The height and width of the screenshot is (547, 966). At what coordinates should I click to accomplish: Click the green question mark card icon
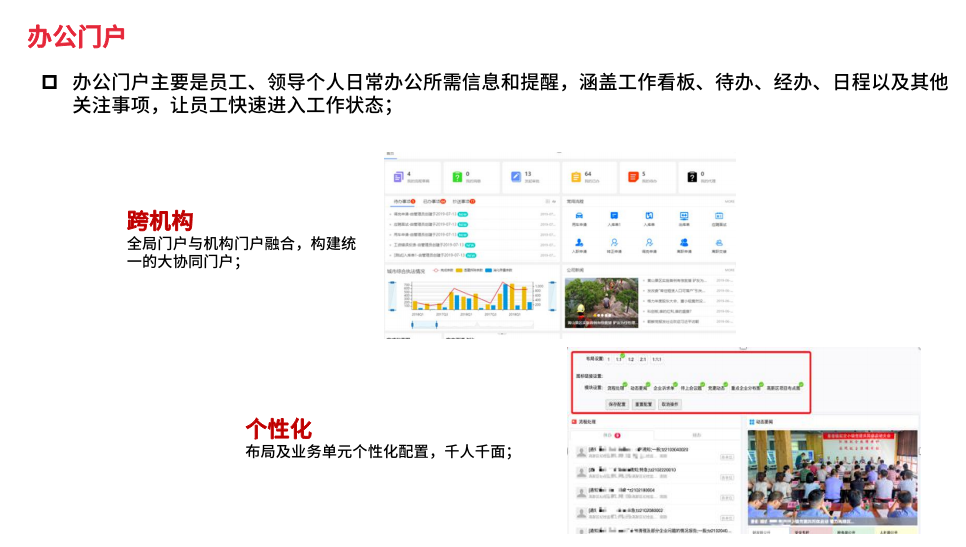coord(457,177)
